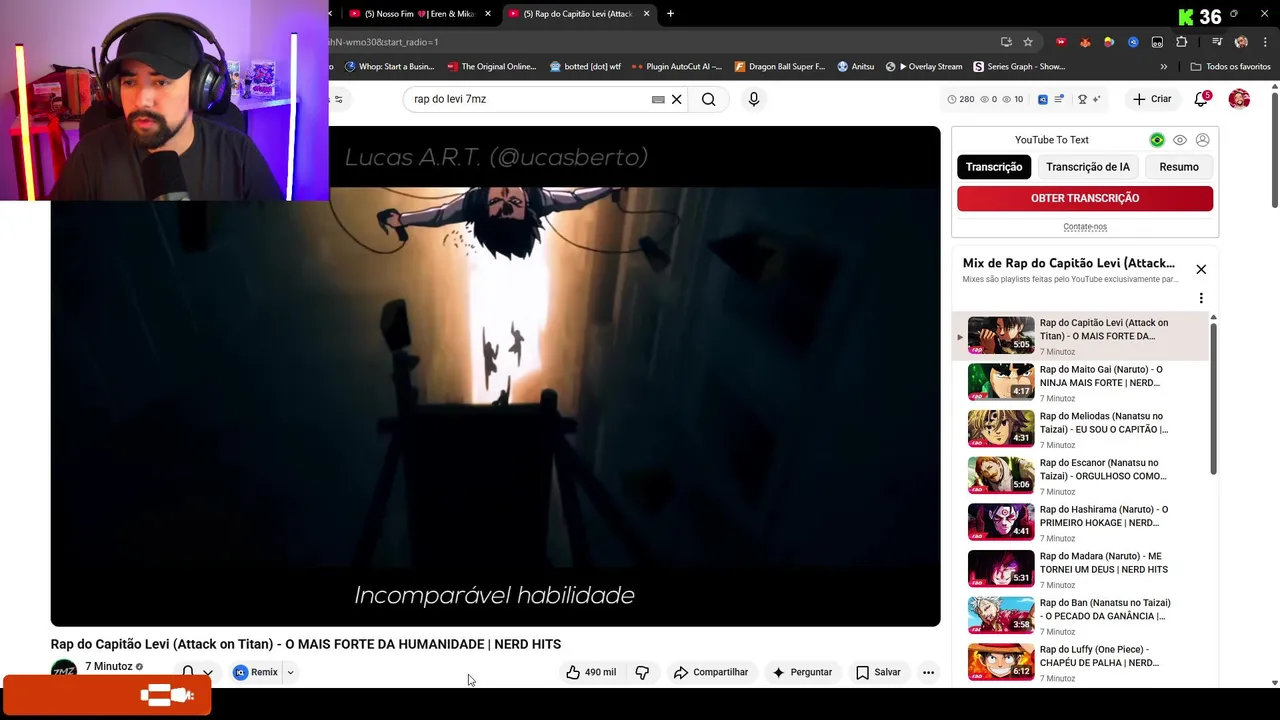Click the install app icon in address bar

coord(1006,42)
